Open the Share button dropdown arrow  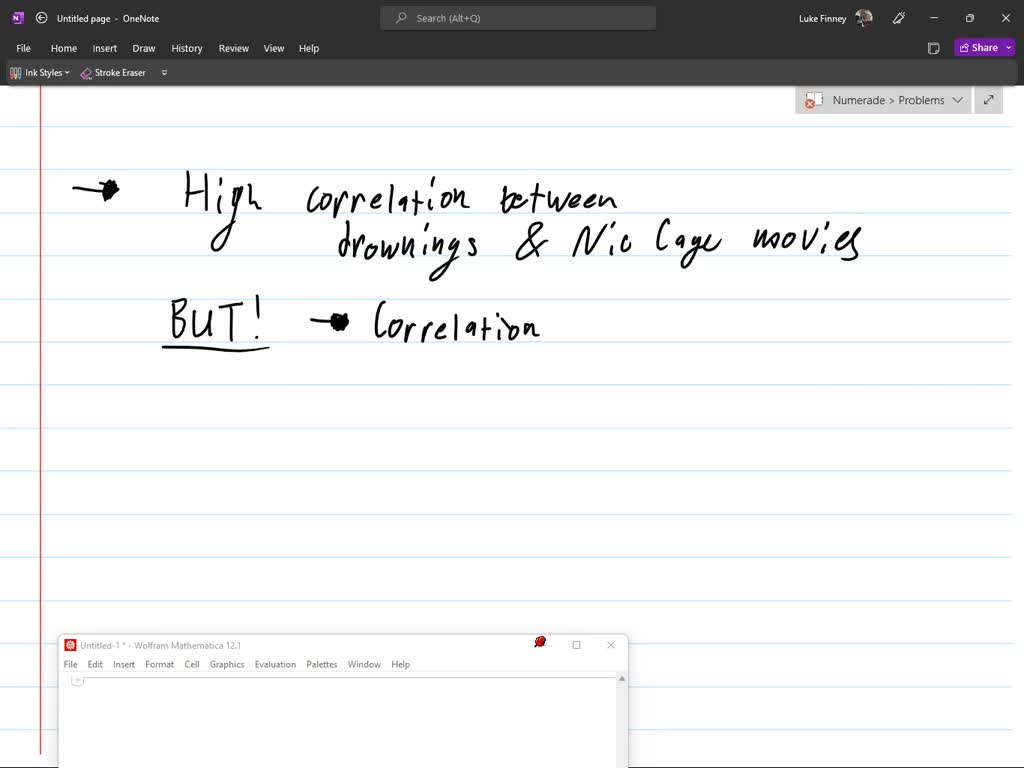(1008, 48)
